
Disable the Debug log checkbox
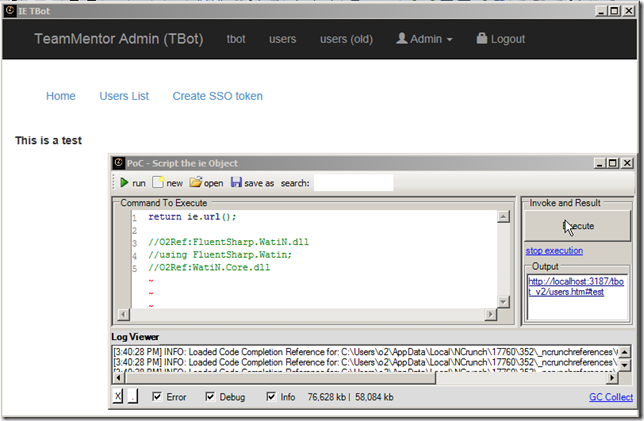[x=210, y=397]
